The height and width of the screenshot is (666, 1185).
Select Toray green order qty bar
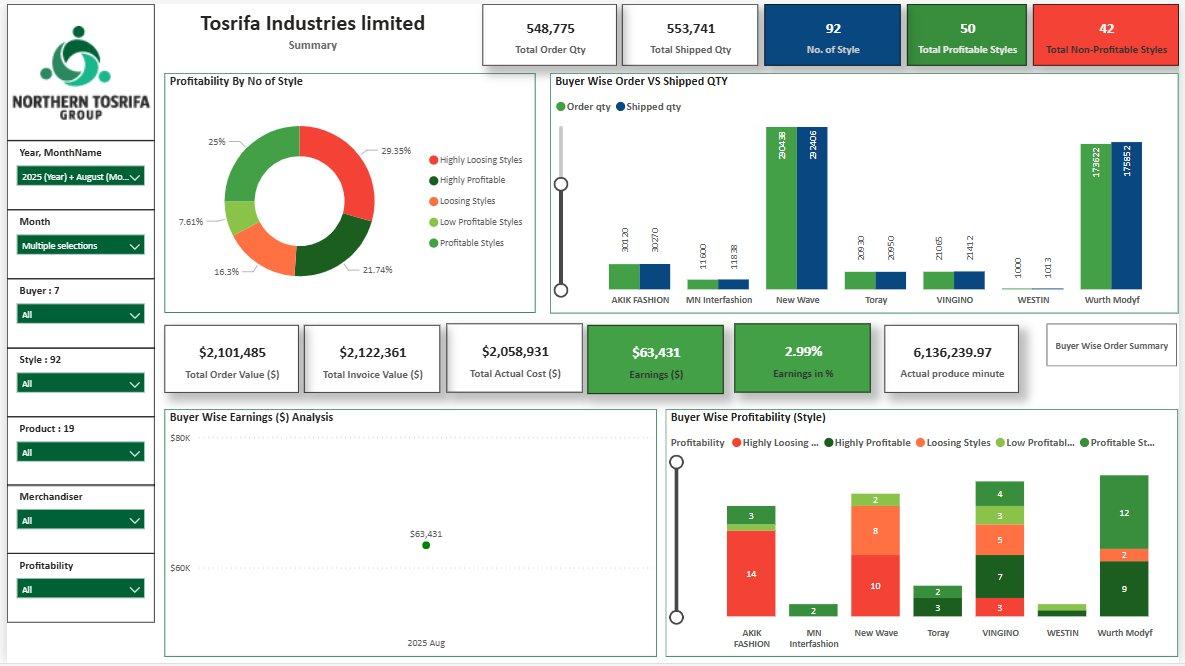[860, 281]
